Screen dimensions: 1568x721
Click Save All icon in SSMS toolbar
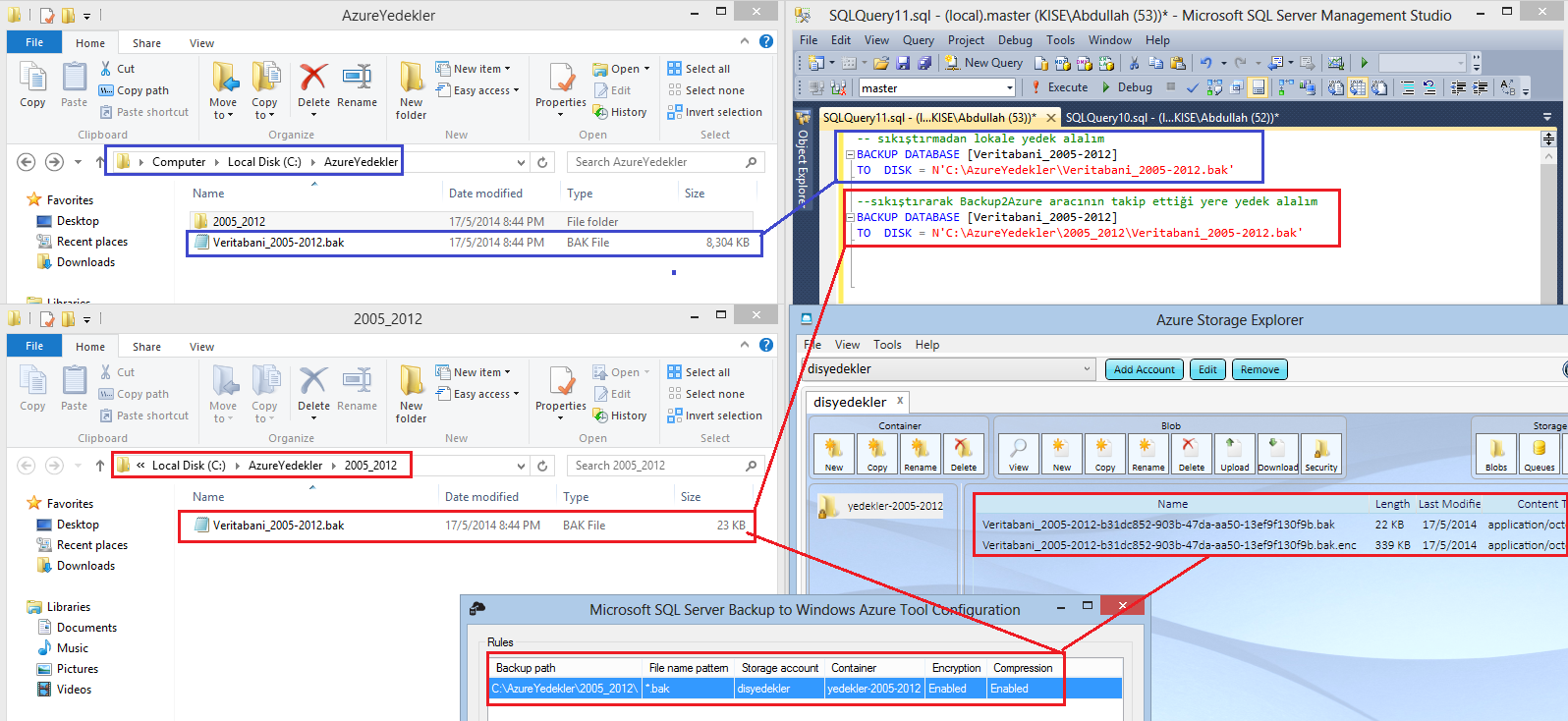click(924, 63)
